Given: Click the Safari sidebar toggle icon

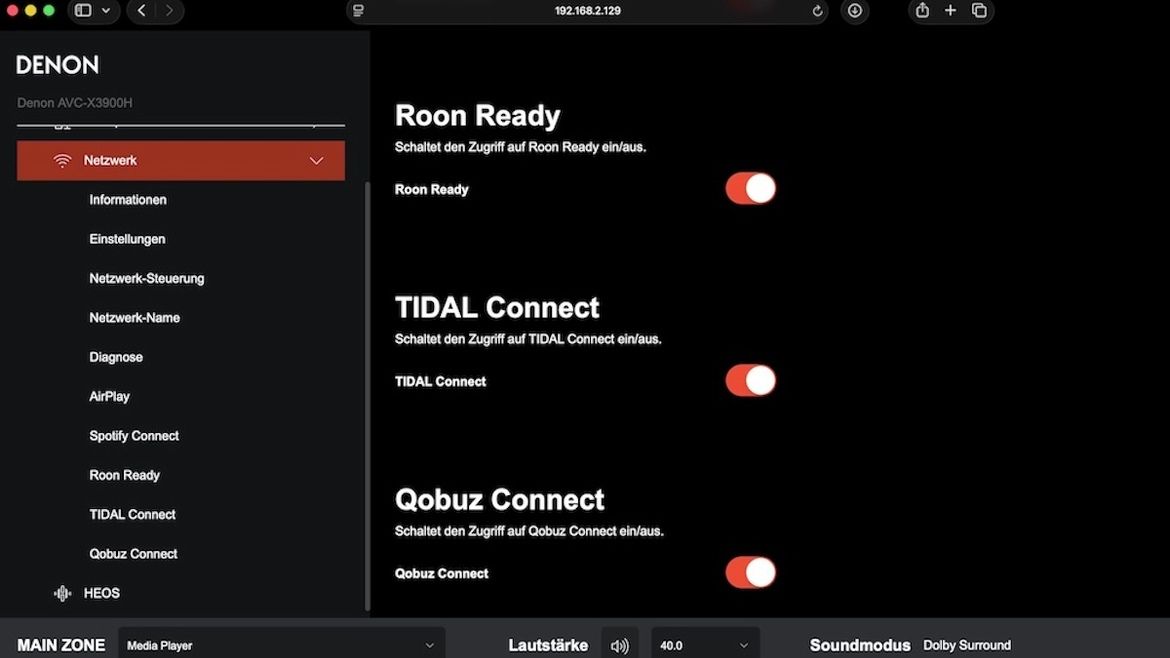Looking at the screenshot, I should (x=83, y=10).
